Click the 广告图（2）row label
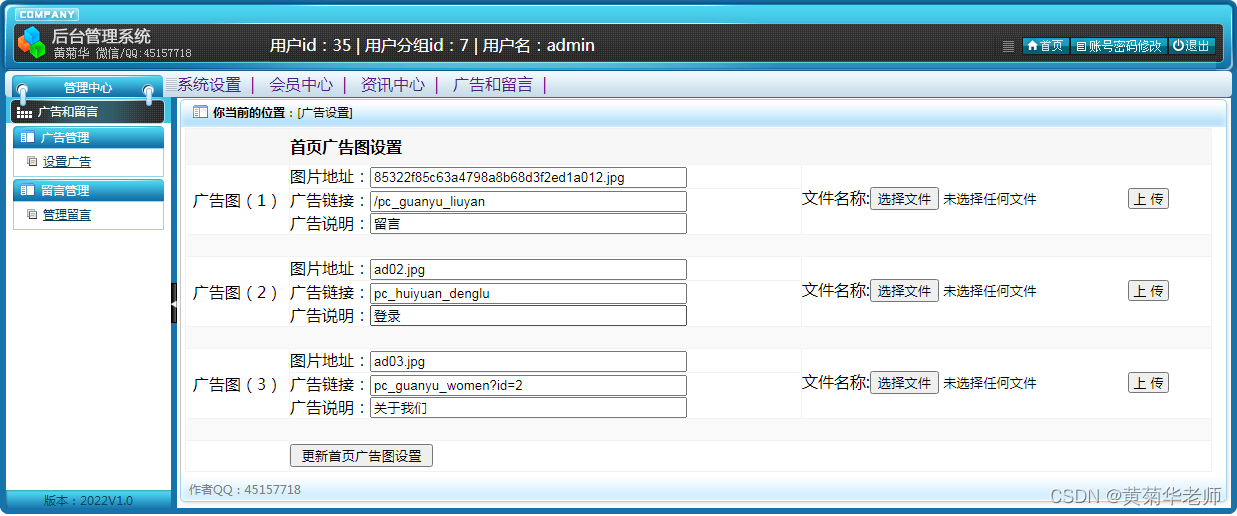The height and width of the screenshot is (516, 1237). [235, 292]
